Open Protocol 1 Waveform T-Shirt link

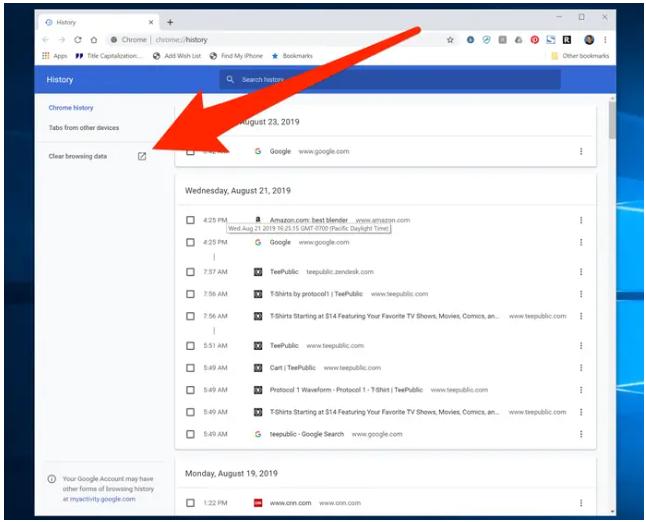(x=346, y=390)
